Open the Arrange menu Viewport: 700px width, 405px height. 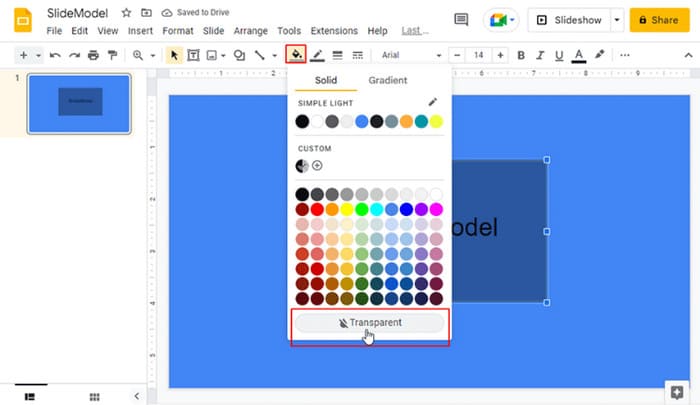pos(250,31)
